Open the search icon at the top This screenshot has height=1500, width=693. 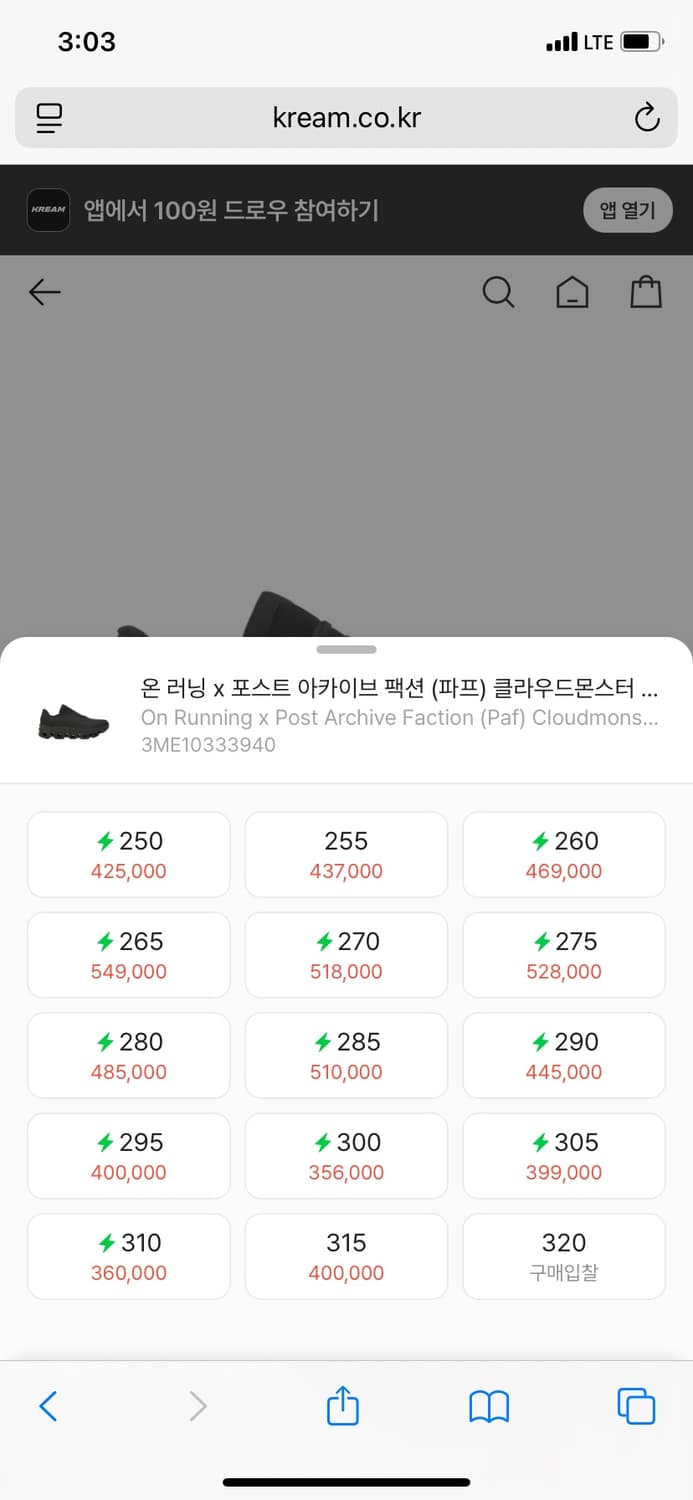click(498, 292)
